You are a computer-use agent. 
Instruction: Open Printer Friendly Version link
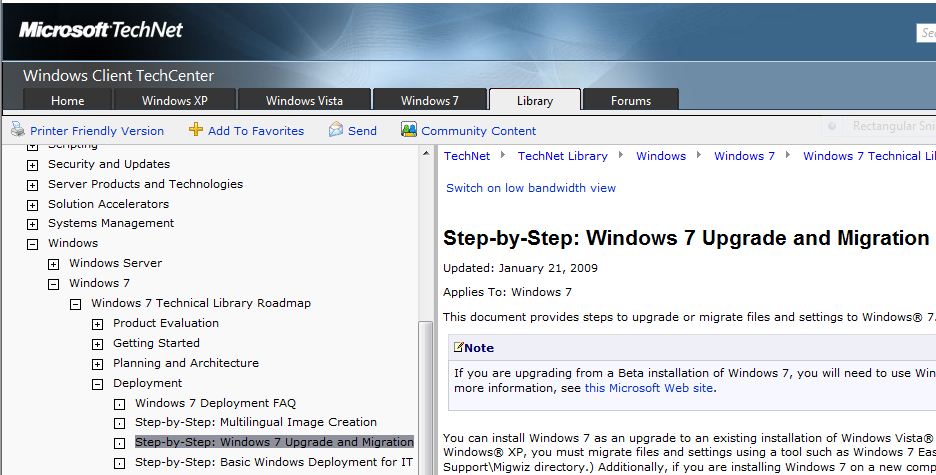coord(97,131)
